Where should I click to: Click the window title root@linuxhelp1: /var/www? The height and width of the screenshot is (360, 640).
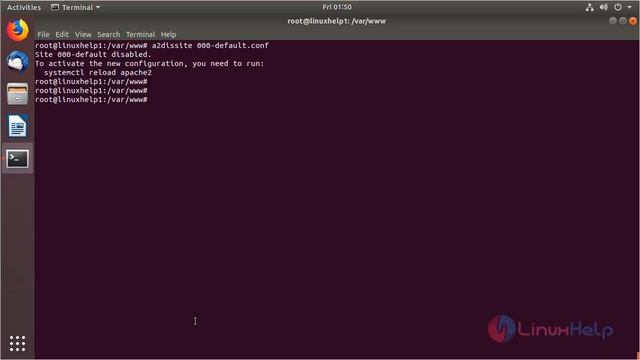pyautogui.click(x=336, y=21)
